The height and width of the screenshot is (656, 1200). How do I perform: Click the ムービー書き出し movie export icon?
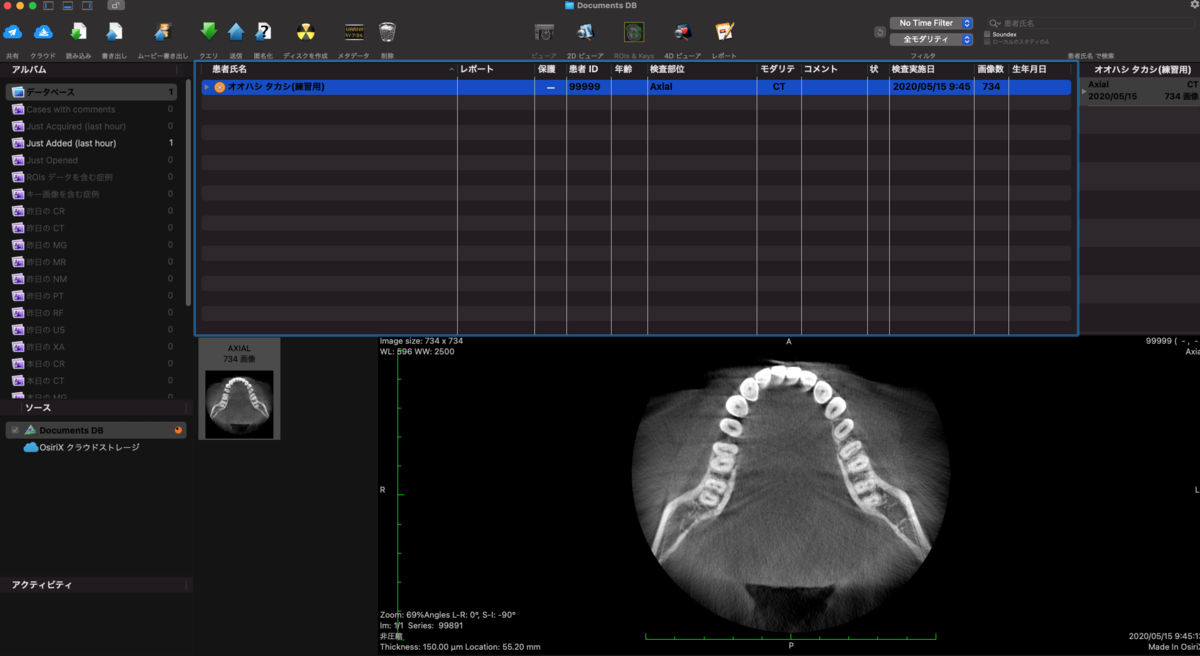click(x=162, y=32)
